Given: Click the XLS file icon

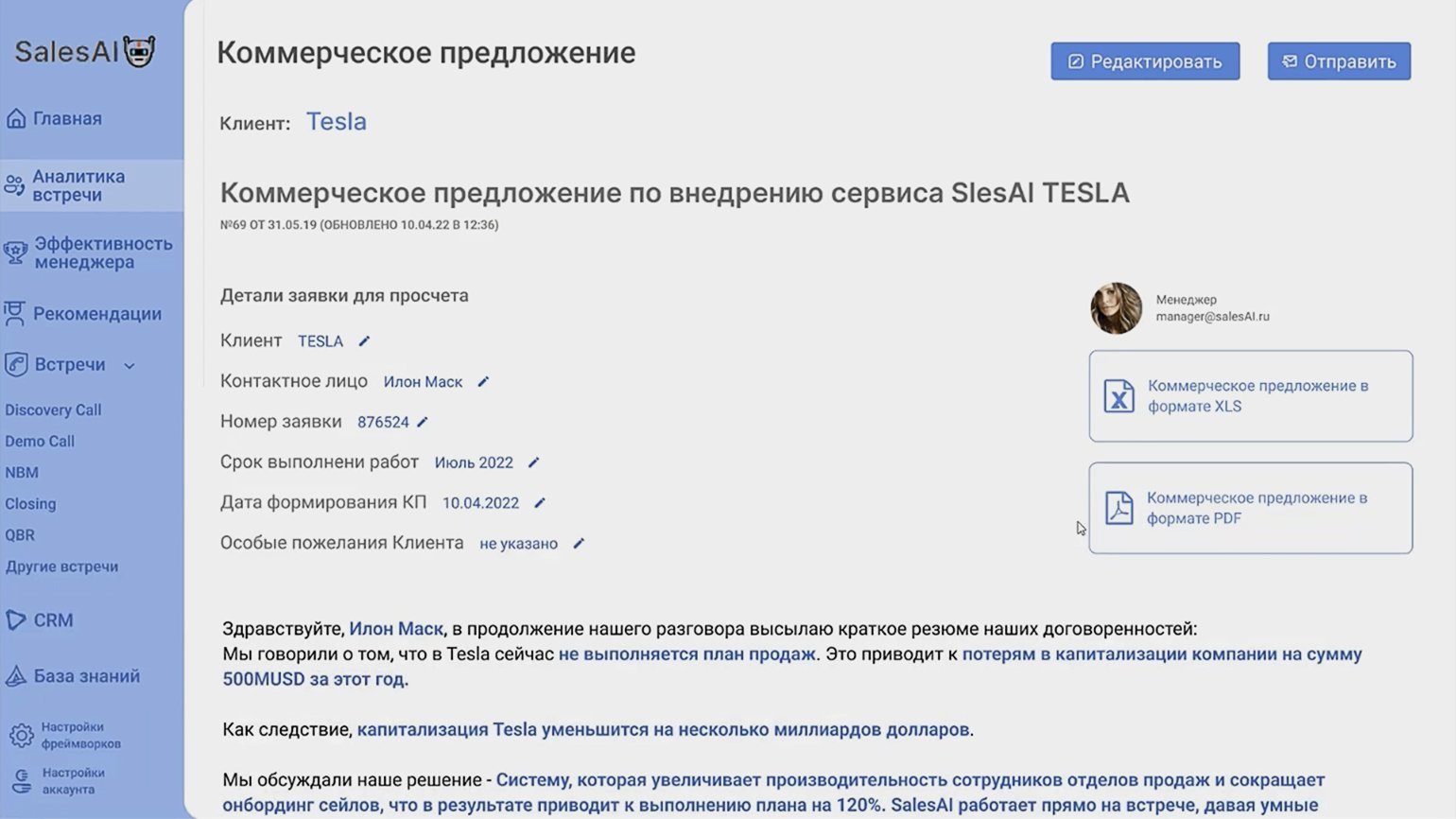Looking at the screenshot, I should tap(1119, 396).
